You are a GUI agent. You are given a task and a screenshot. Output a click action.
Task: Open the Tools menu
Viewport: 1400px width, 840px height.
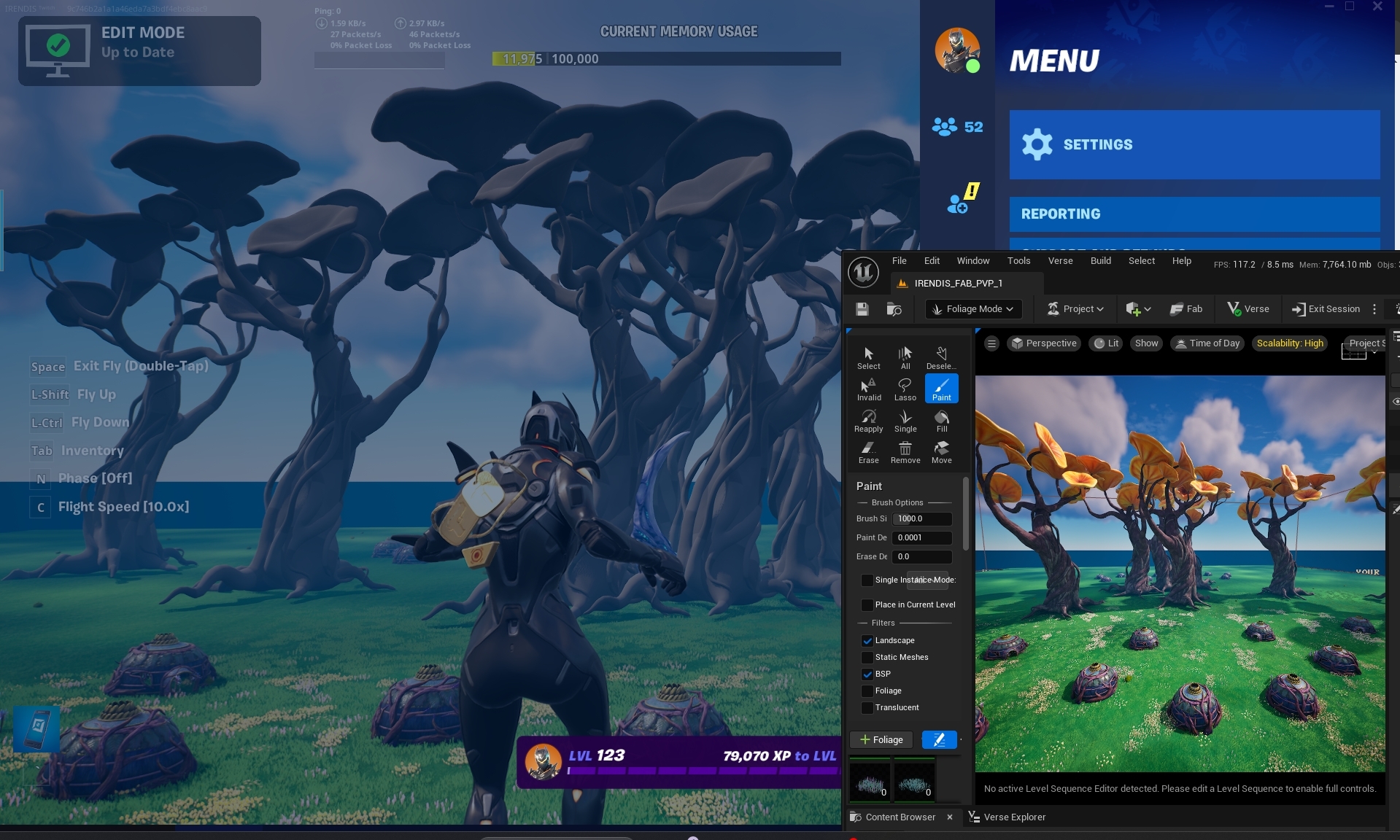[1018, 261]
